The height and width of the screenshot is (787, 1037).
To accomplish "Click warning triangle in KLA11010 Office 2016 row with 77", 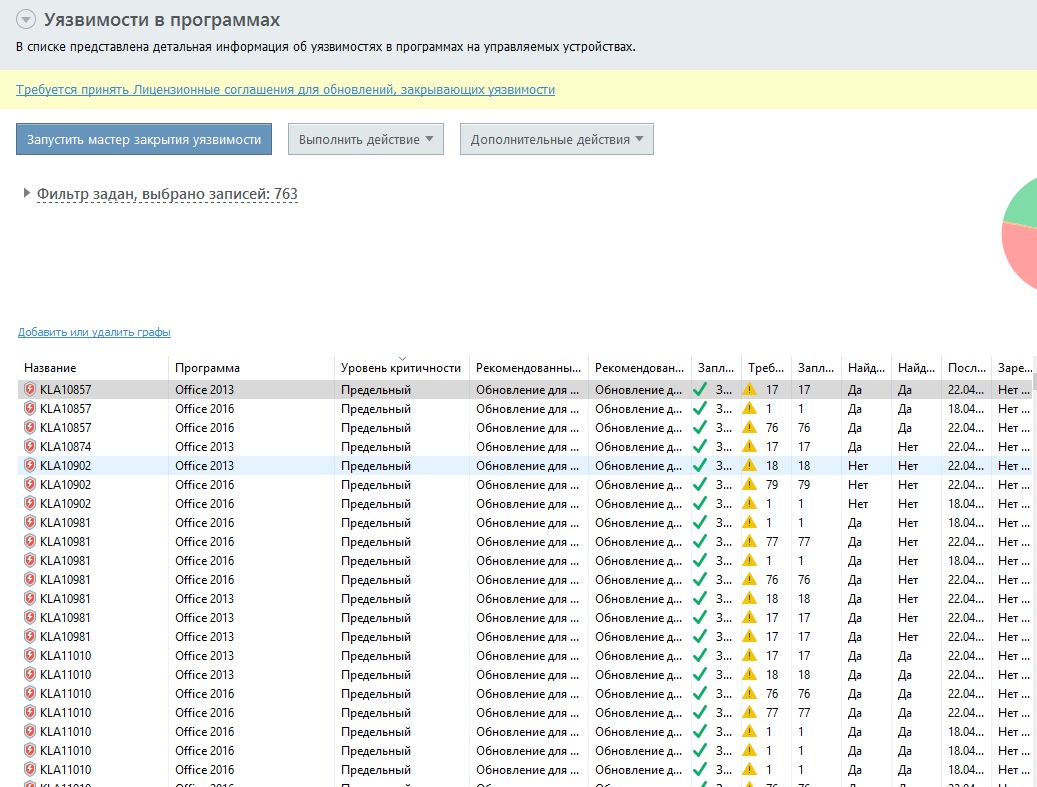I will click(x=749, y=713).
